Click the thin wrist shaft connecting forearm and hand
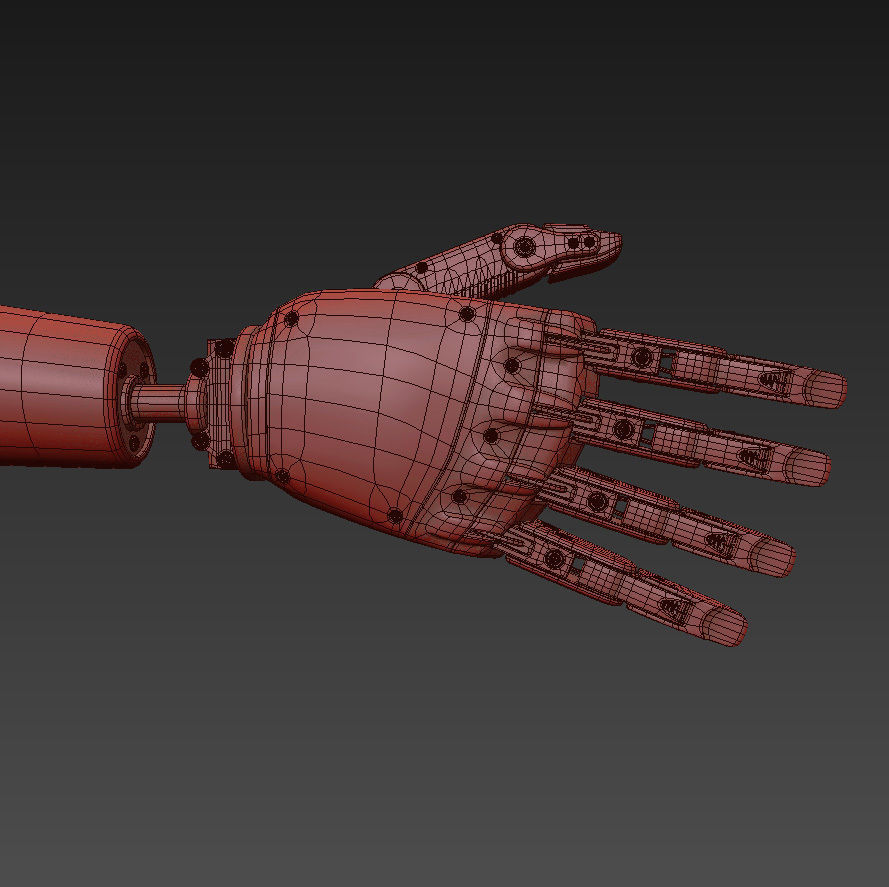889x887 pixels. point(160,403)
